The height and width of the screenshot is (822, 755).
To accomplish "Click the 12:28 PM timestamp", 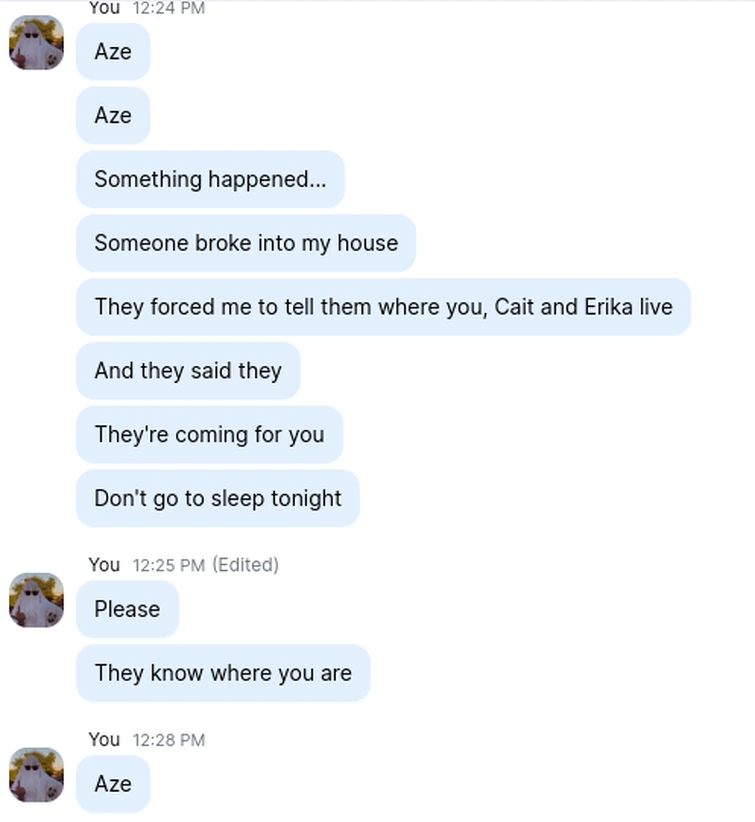I will [x=169, y=740].
